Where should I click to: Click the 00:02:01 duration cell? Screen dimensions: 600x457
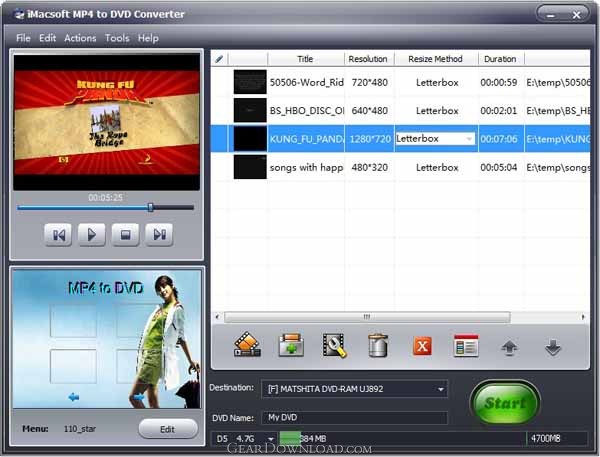click(499, 111)
